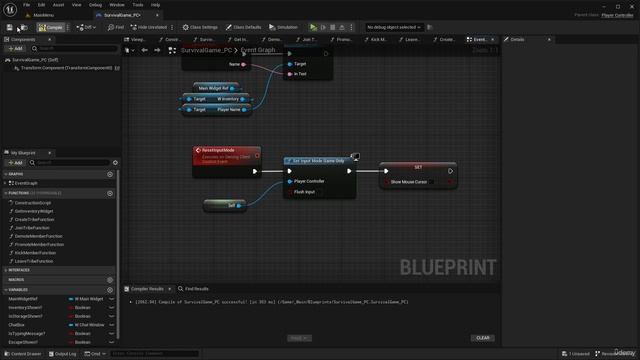640x360 pixels.
Task: Select the KickMemberFunction entry
Action: [x=35, y=253]
